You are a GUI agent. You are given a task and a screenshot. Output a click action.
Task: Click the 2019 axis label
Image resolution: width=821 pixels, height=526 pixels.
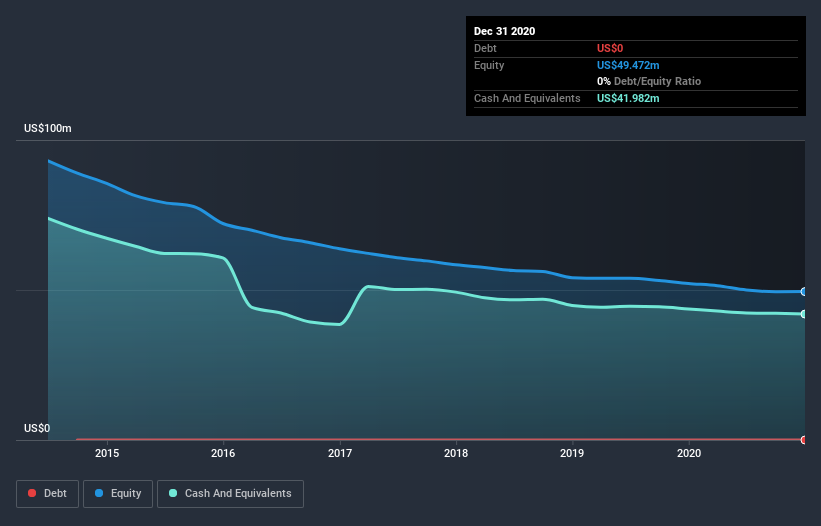[572, 453]
